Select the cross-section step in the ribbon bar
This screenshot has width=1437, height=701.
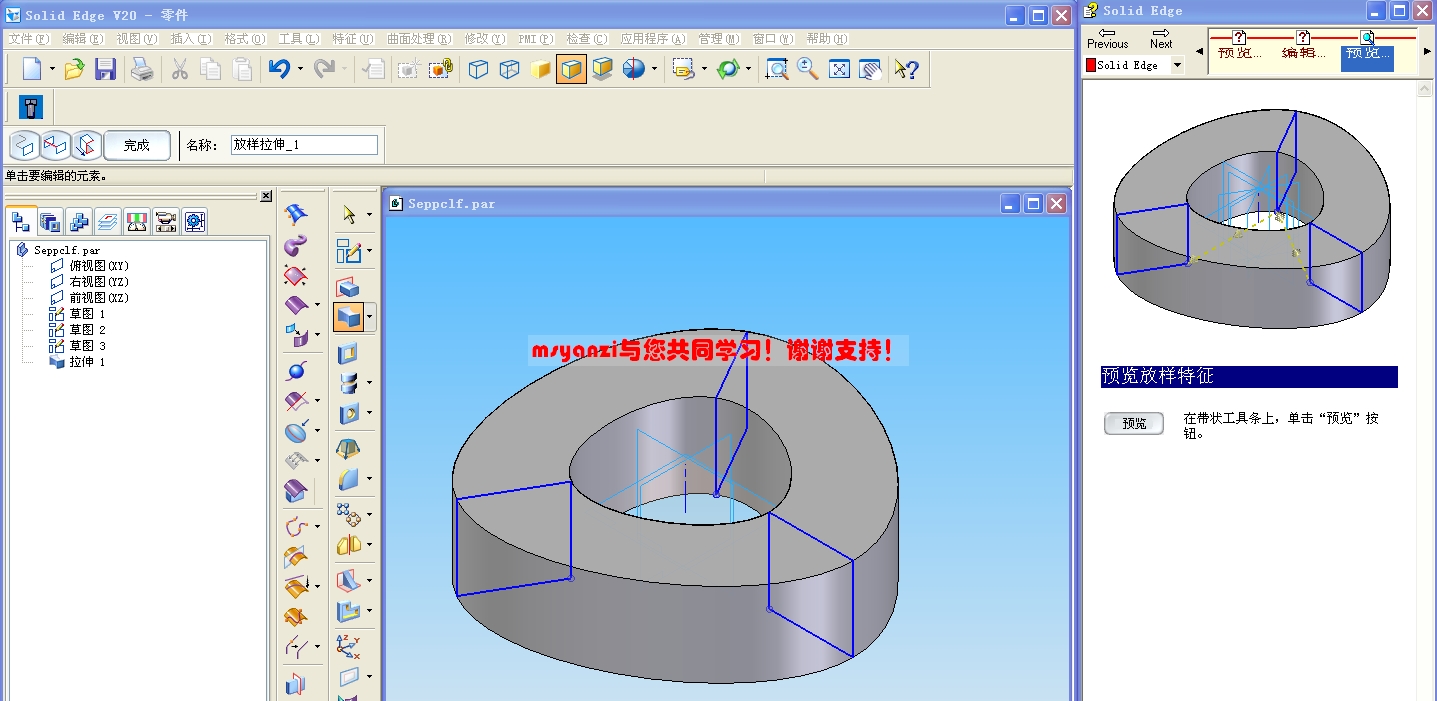point(23,145)
